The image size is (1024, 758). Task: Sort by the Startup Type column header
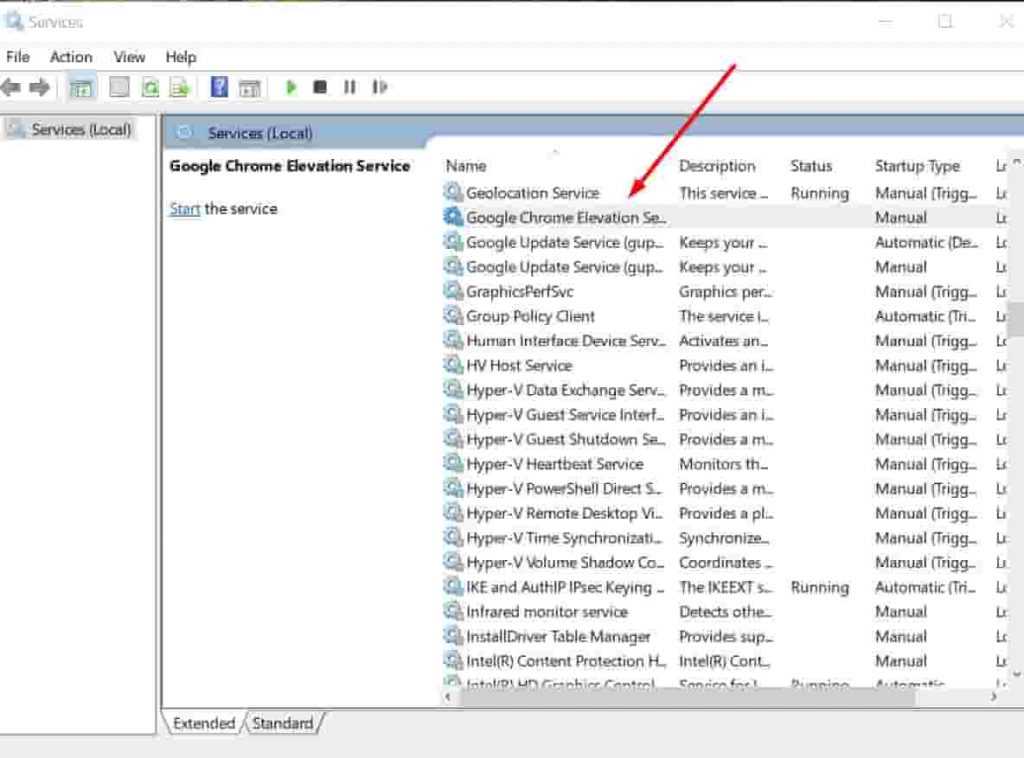[x=916, y=166]
